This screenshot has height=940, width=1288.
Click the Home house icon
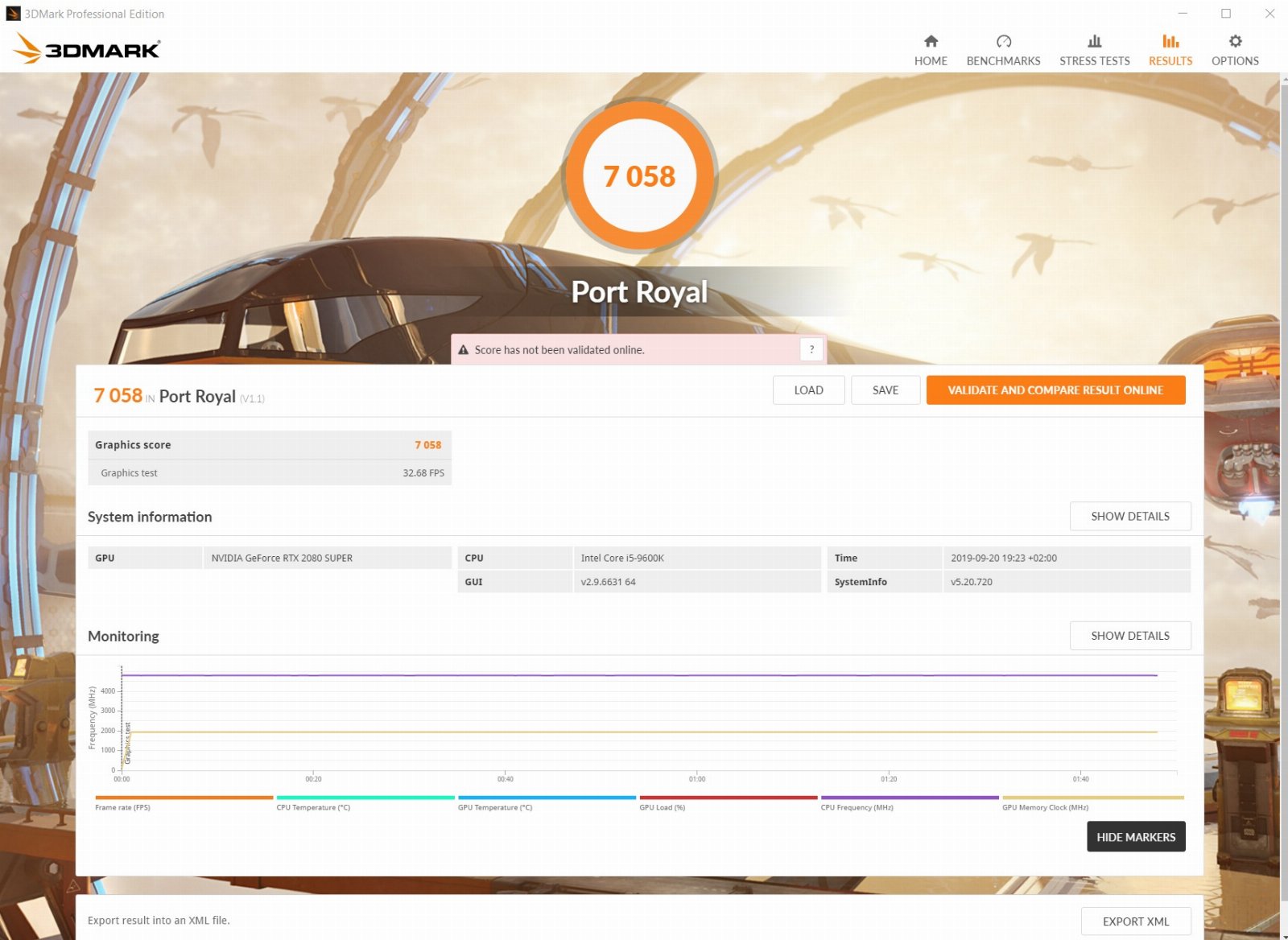tap(931, 41)
